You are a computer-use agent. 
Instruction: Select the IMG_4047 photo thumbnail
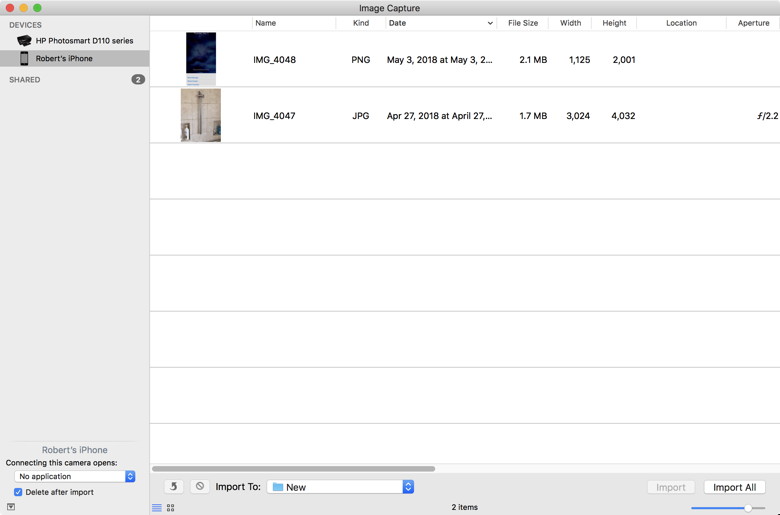pos(201,115)
